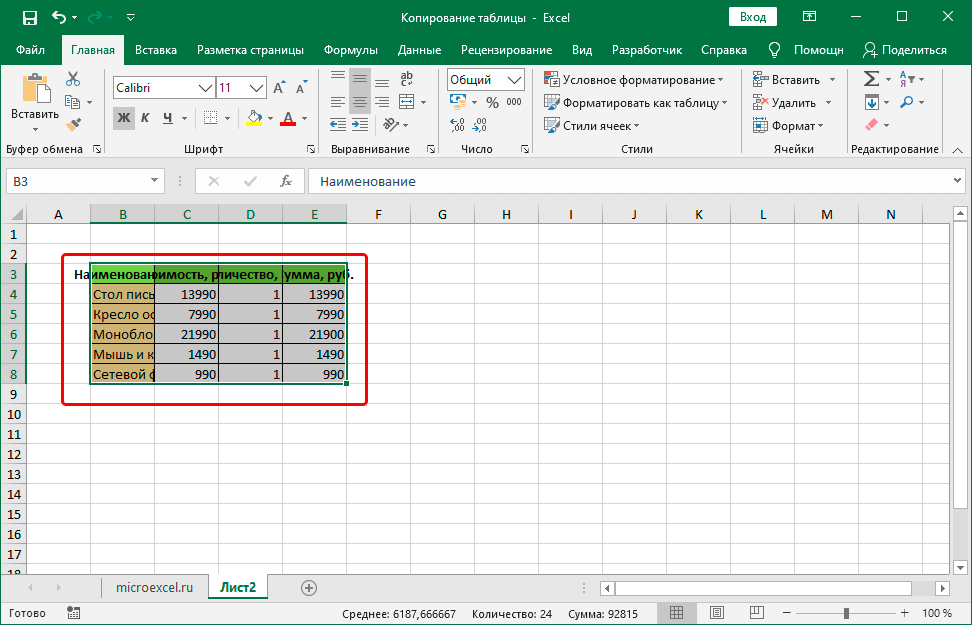This screenshot has width=972, height=625.
Task: Select the microexcel.ru sheet tab
Action: pyautogui.click(x=154, y=587)
